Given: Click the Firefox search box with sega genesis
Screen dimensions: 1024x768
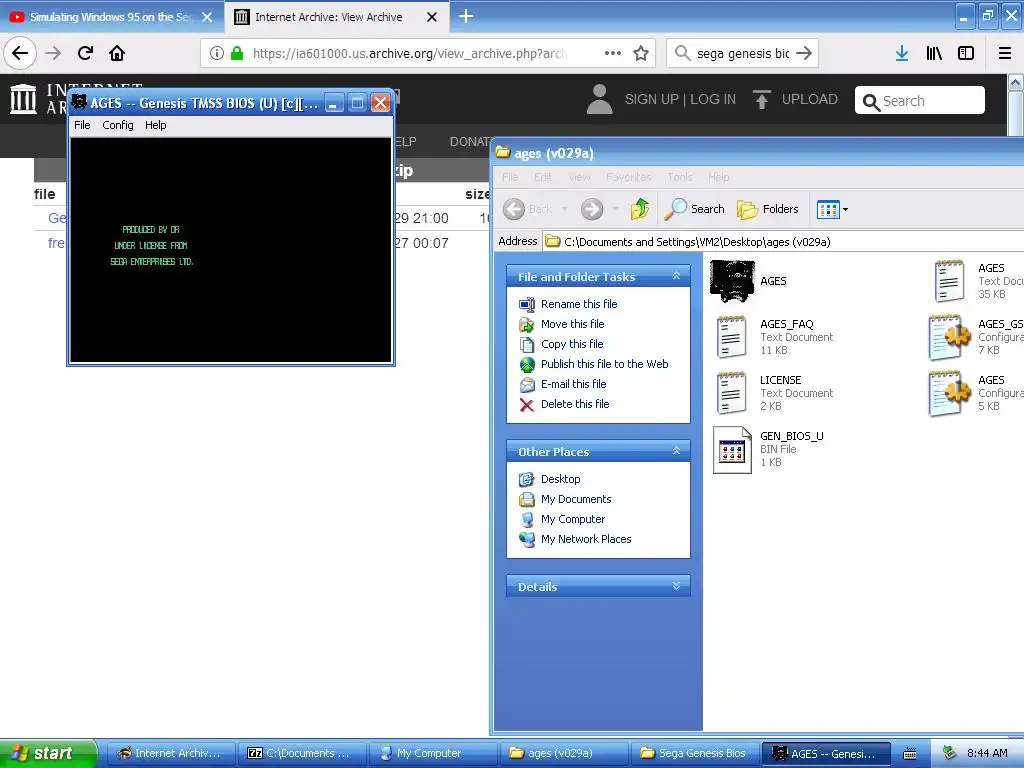Looking at the screenshot, I should 743,54.
